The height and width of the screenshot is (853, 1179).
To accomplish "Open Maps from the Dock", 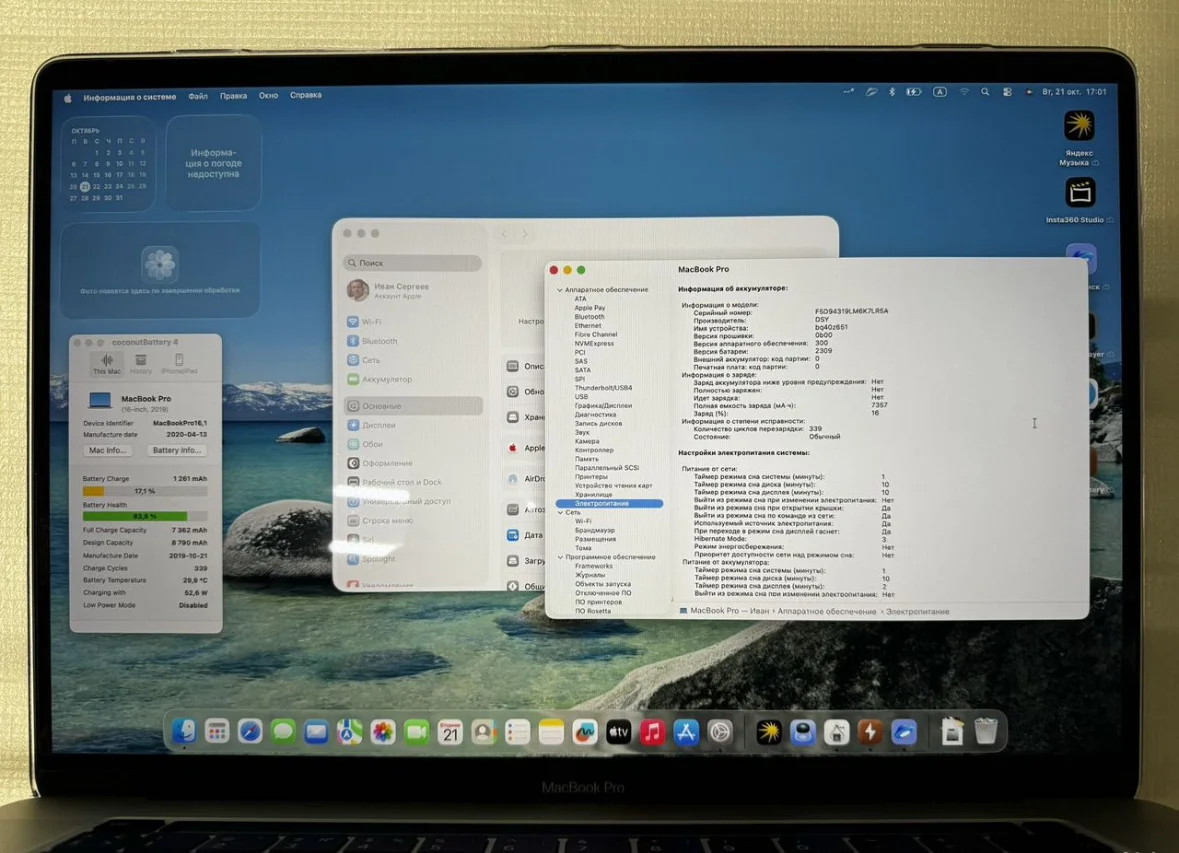I will 349,731.
